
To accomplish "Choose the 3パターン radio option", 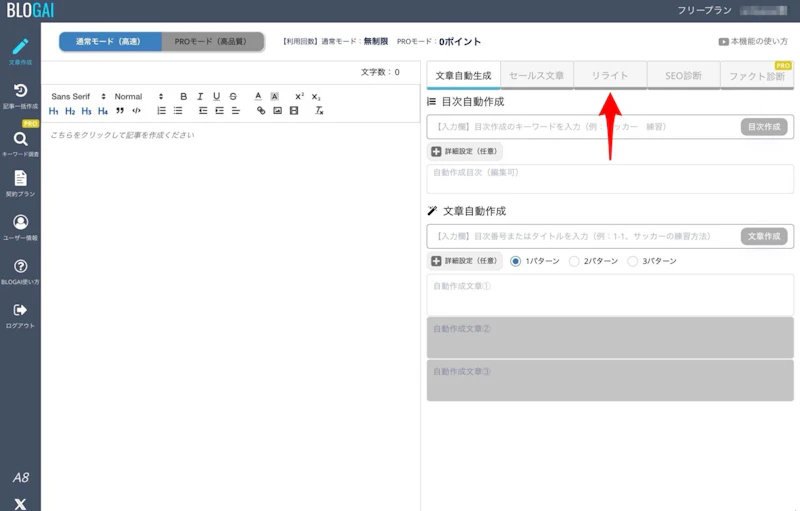I will click(x=632, y=261).
